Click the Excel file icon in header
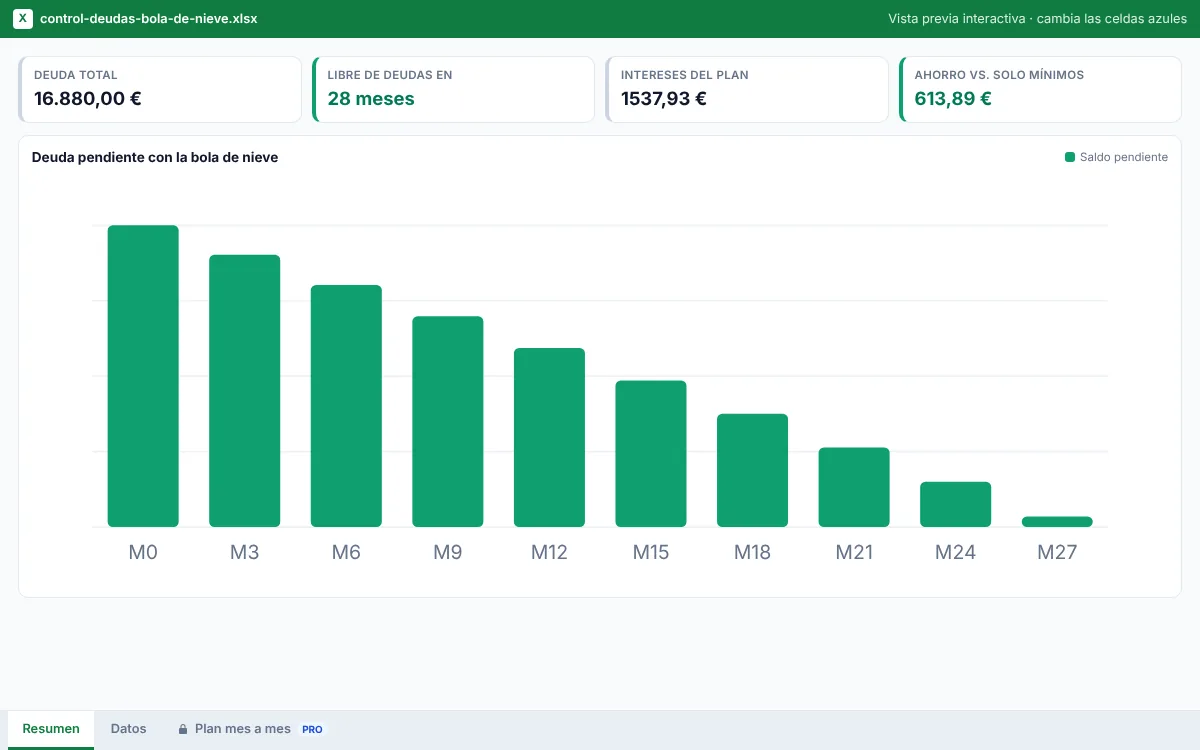1200x750 pixels. 23,19
